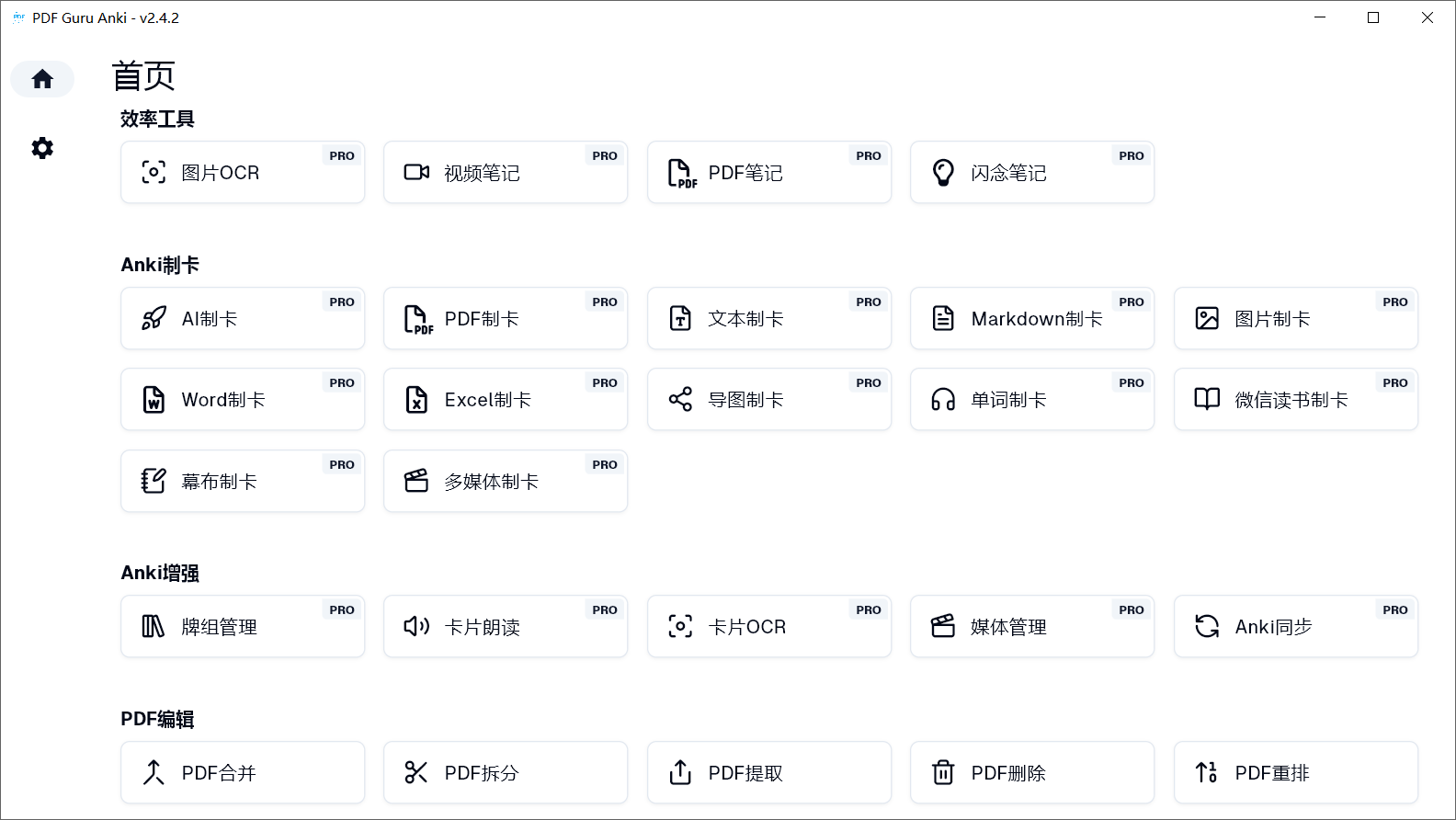Screen dimensions: 1456x820
Task: Click the 微信读书制卡 open book icon
Action: 1207,398
